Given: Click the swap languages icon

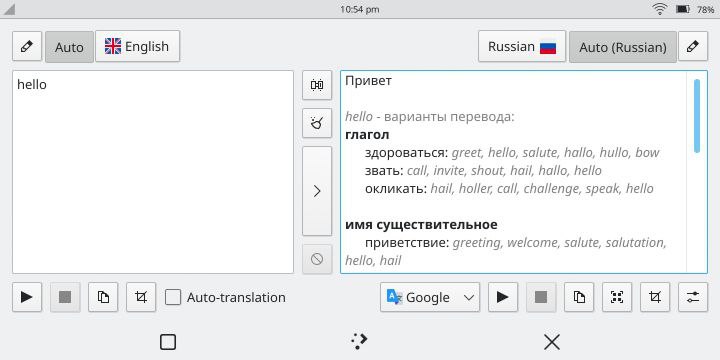Looking at the screenshot, I should (317, 85).
